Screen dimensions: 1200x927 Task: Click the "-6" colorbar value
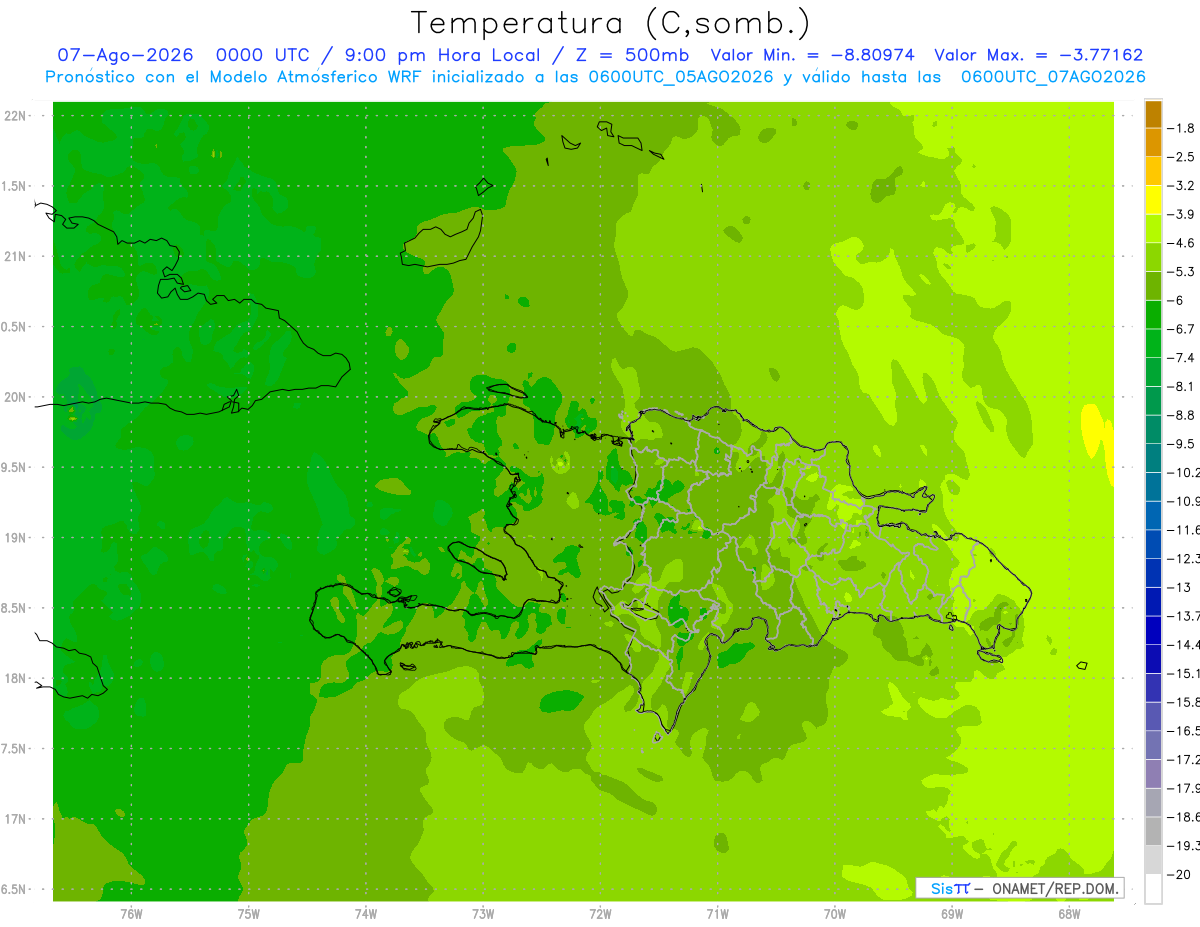pyautogui.click(x=1177, y=300)
